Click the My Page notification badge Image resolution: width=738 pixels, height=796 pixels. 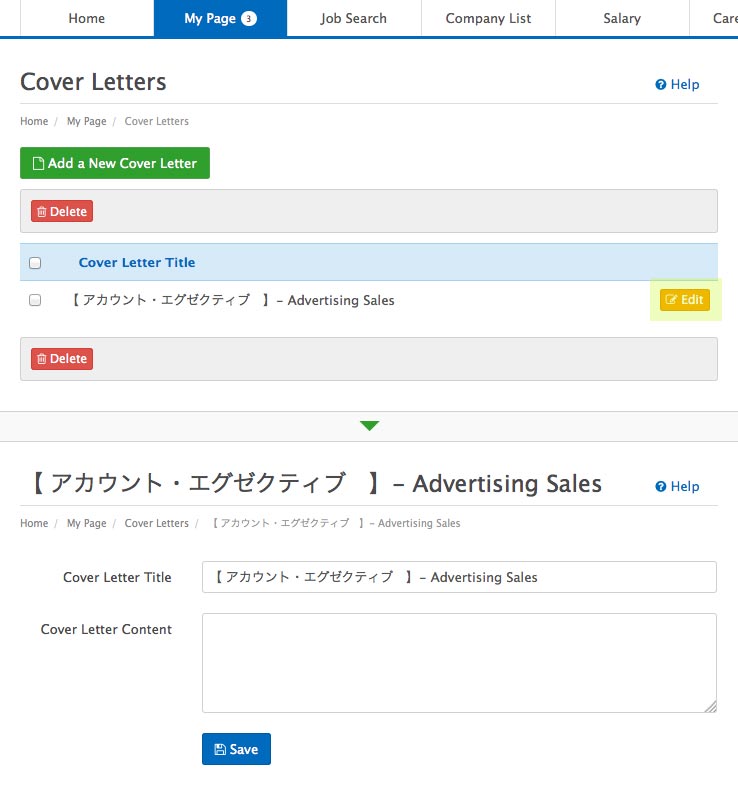click(249, 18)
